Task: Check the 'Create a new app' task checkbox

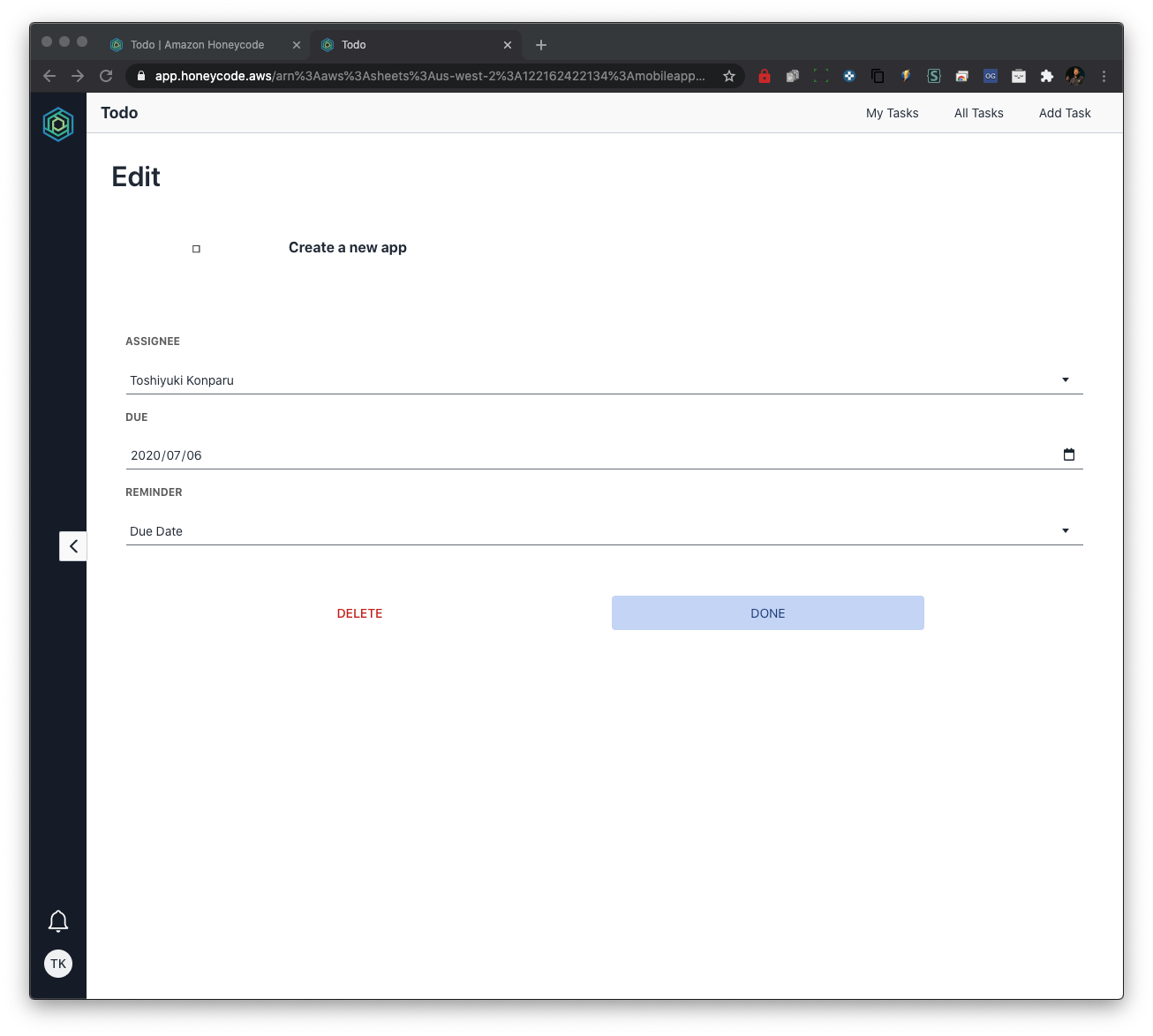Action: (196, 249)
